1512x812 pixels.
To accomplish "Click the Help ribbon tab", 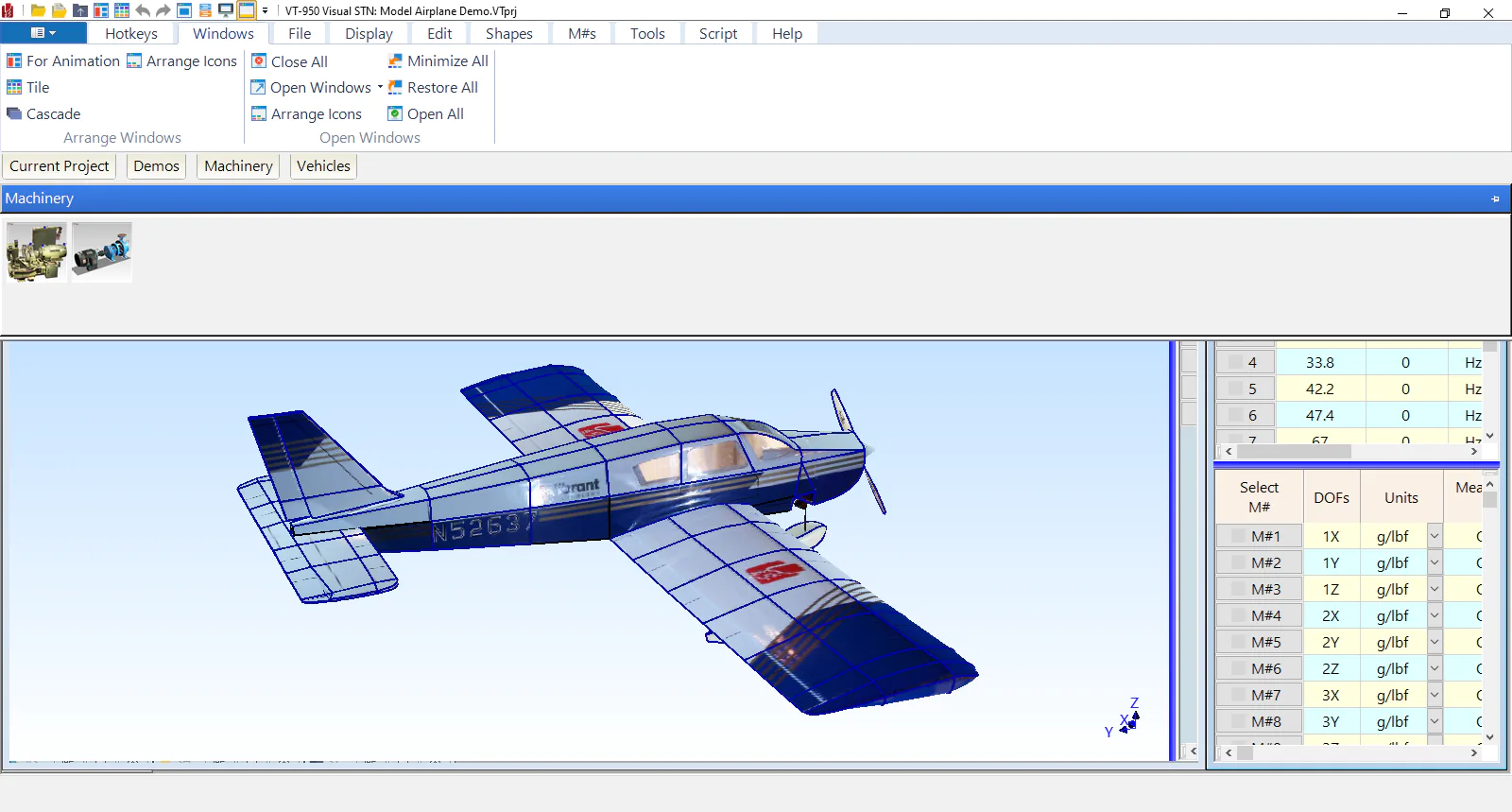I will (787, 33).
